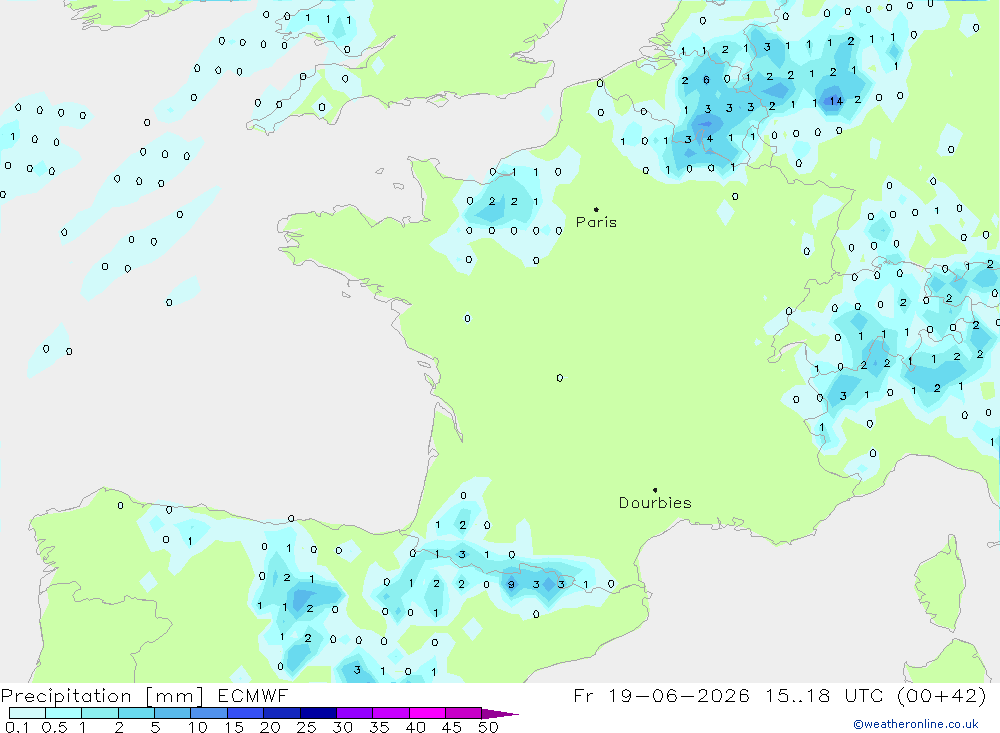1000x733 pixels.
Task: Open the weatheronline.co.uk copyright link
Action: 916,724
